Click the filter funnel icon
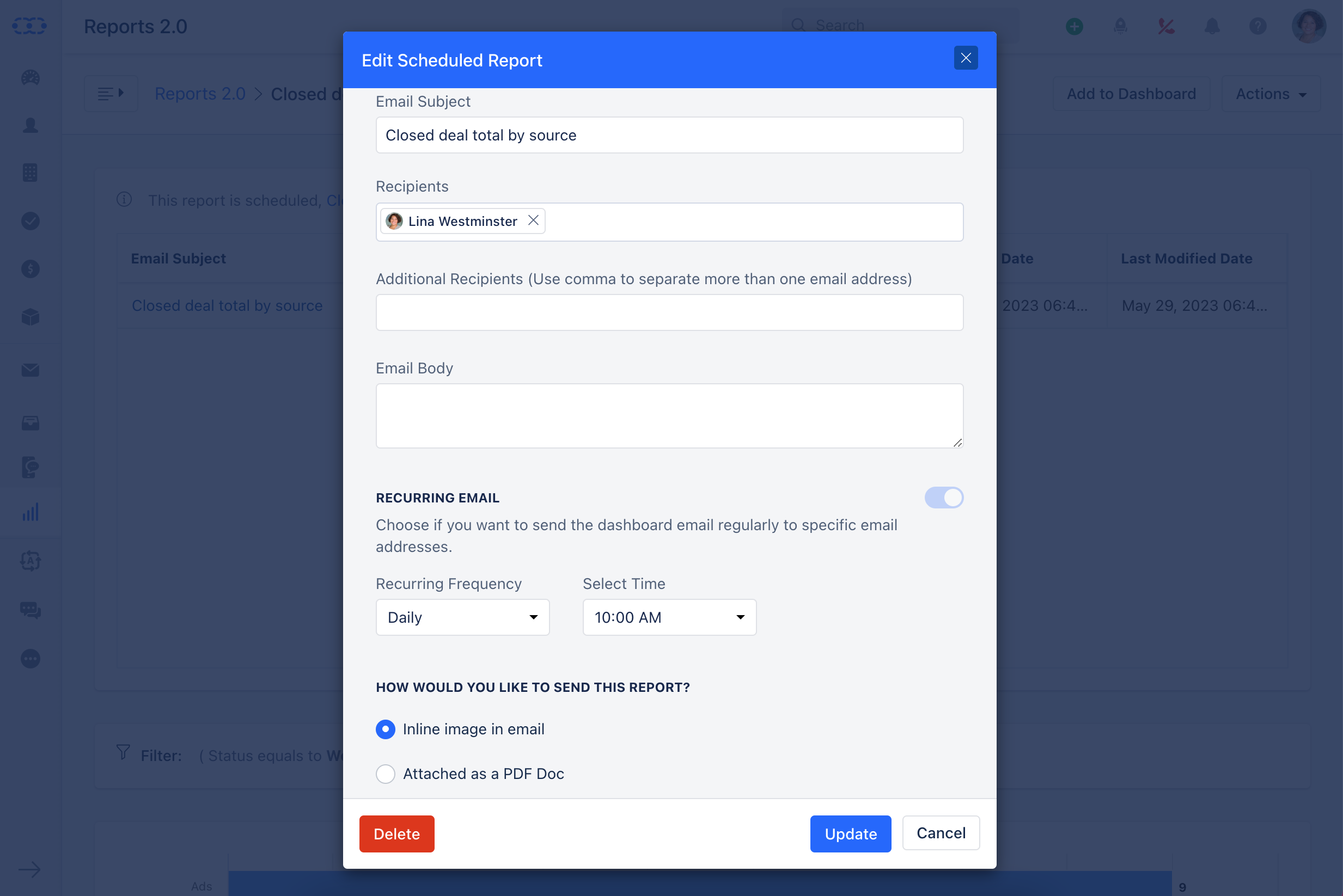The image size is (1343, 896). (123, 752)
